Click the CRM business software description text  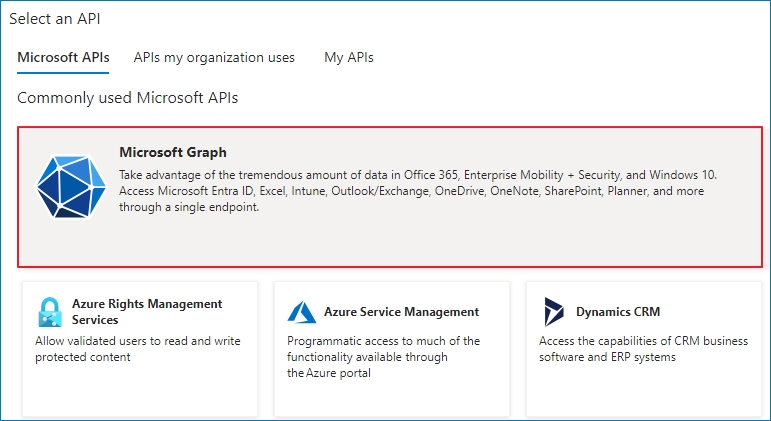(x=643, y=349)
